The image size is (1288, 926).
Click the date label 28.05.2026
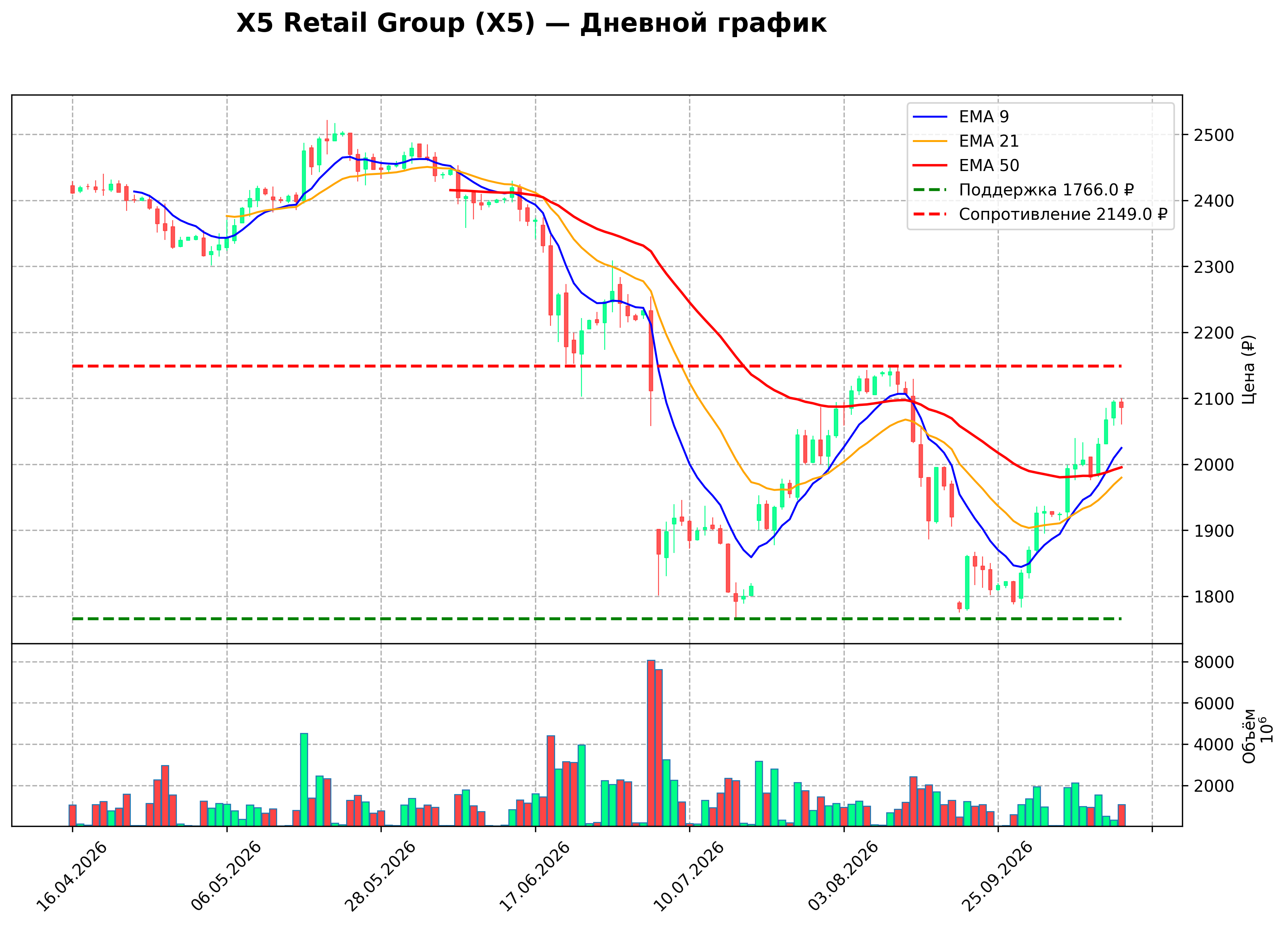[380, 876]
